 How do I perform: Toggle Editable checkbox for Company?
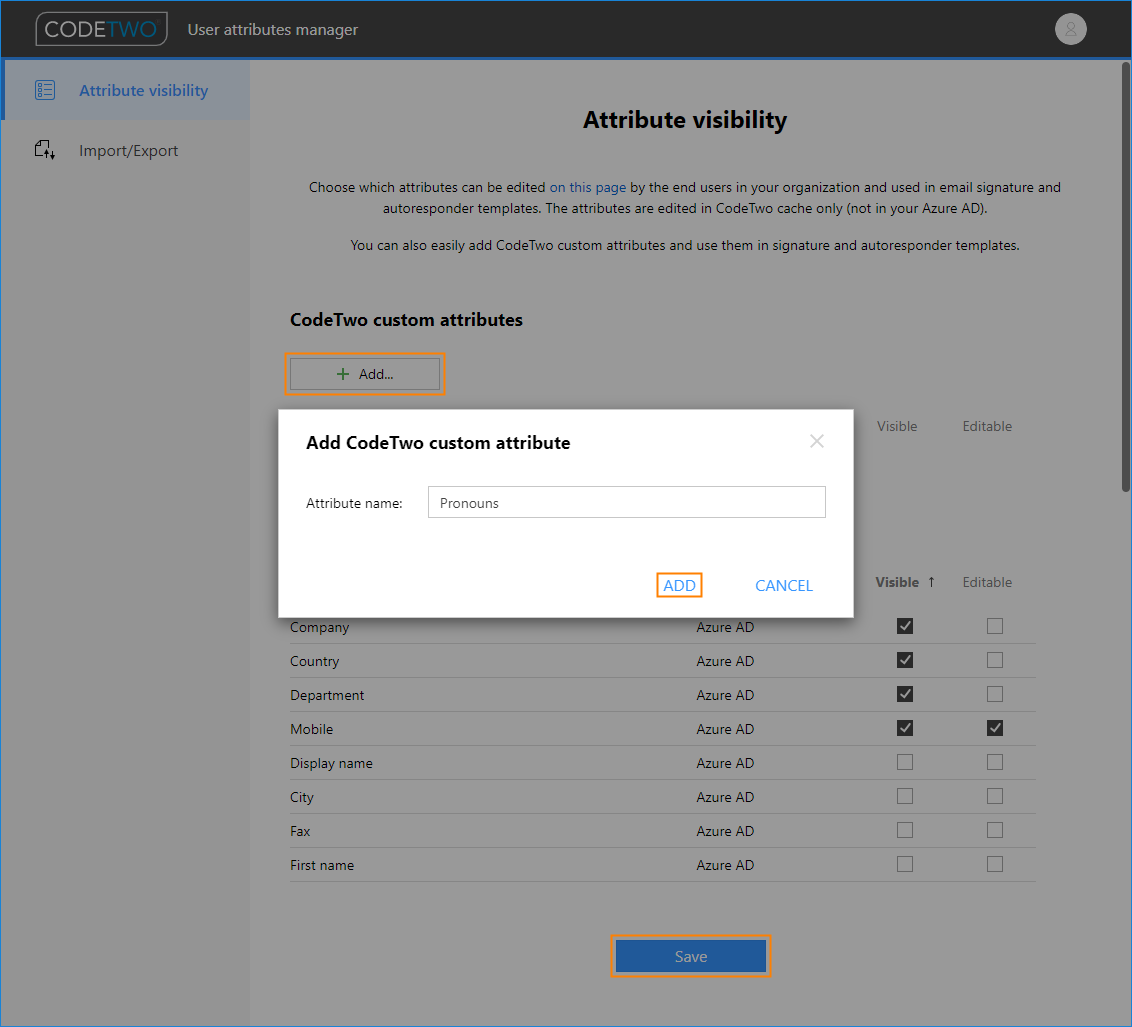[x=995, y=626]
